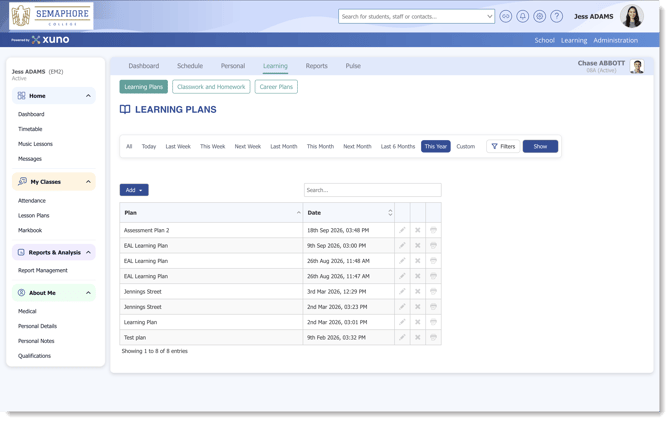Edit the Jennings Street plan dated 3rd Mar
This screenshot has width=670, height=422.
[x=402, y=292]
